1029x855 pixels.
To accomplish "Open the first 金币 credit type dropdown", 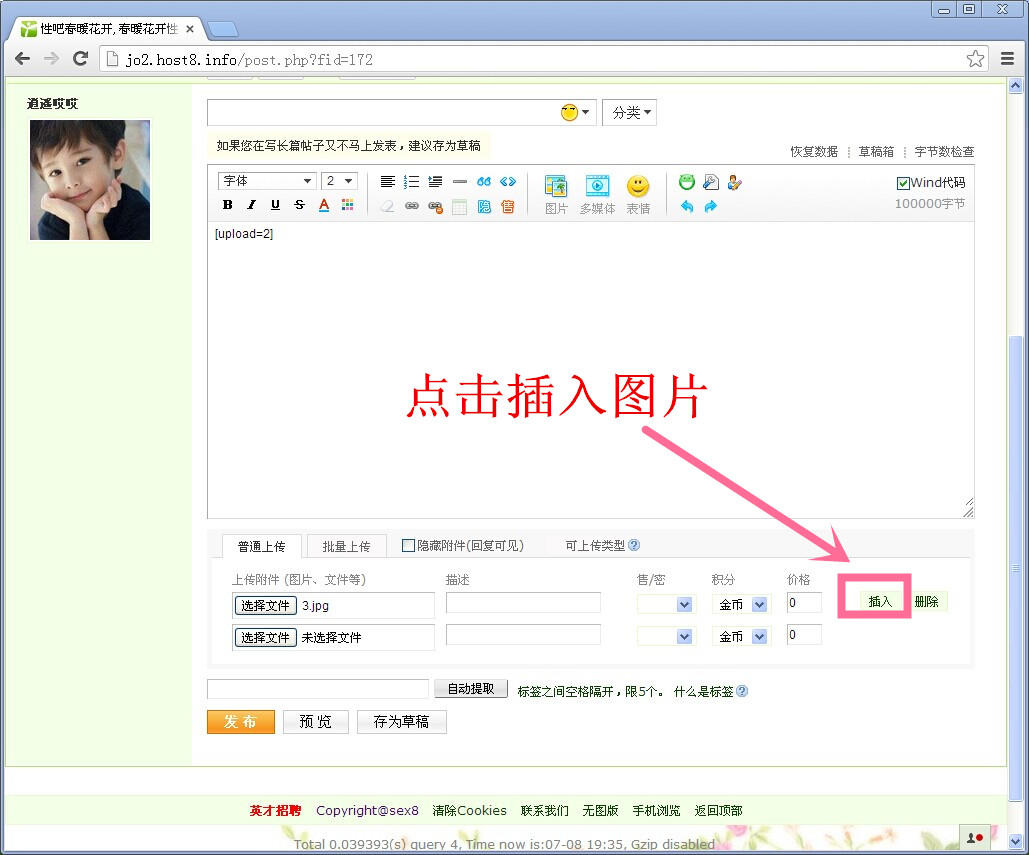I will 741,605.
